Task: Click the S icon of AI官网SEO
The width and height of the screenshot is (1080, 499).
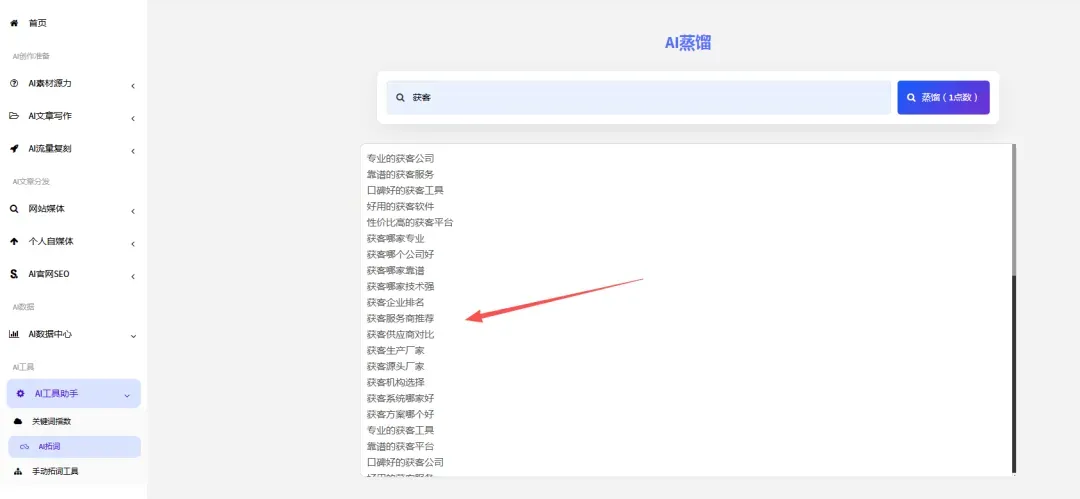Action: [x=14, y=274]
